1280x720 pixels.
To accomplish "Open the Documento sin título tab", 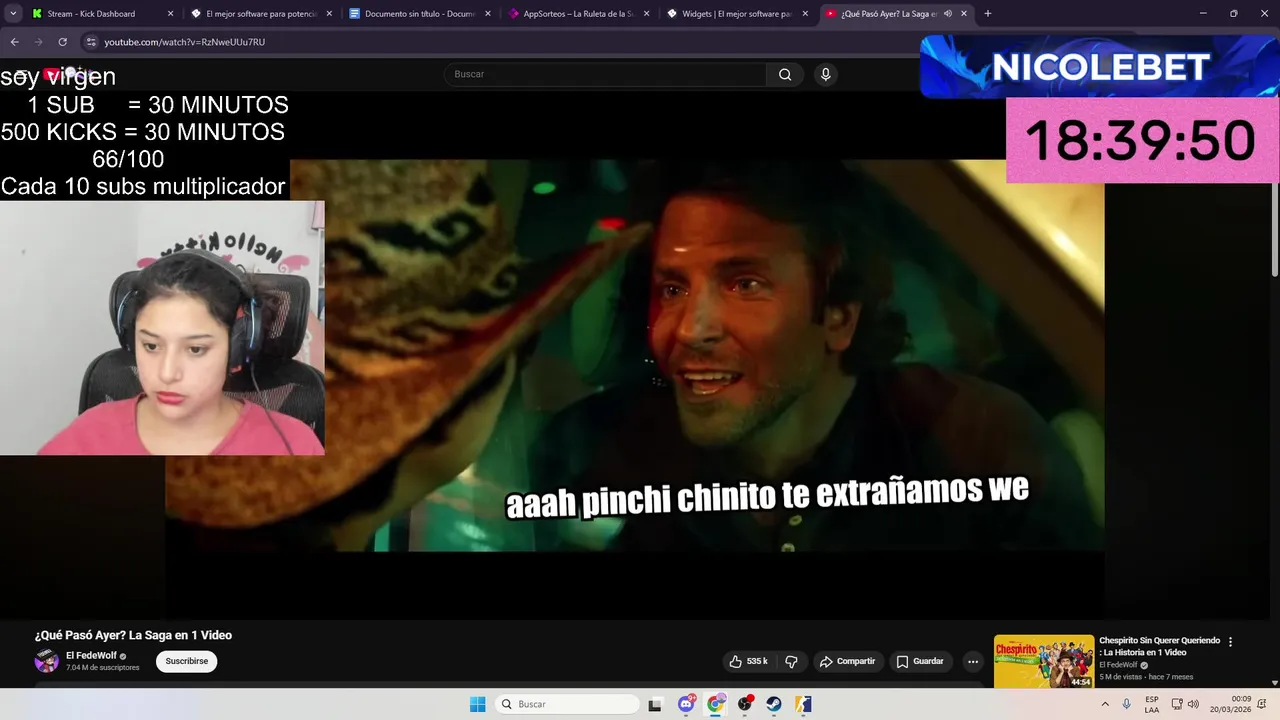I will pyautogui.click(x=421, y=14).
